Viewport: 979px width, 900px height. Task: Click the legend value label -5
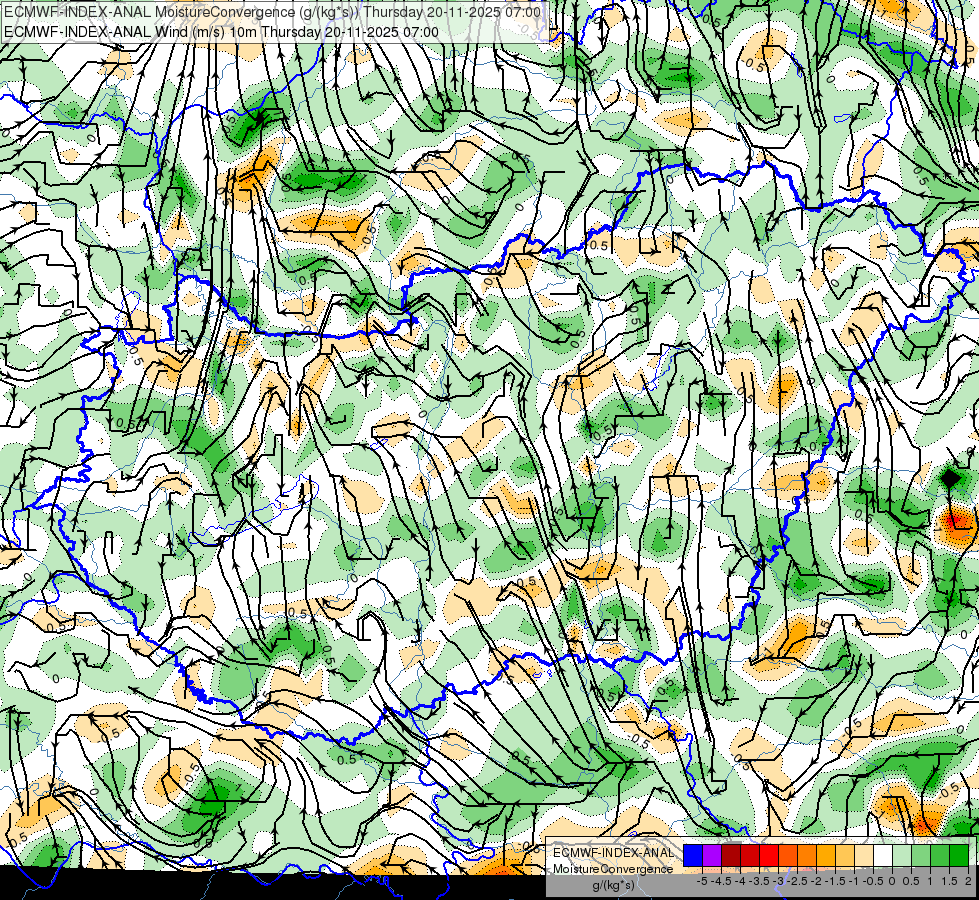702,881
